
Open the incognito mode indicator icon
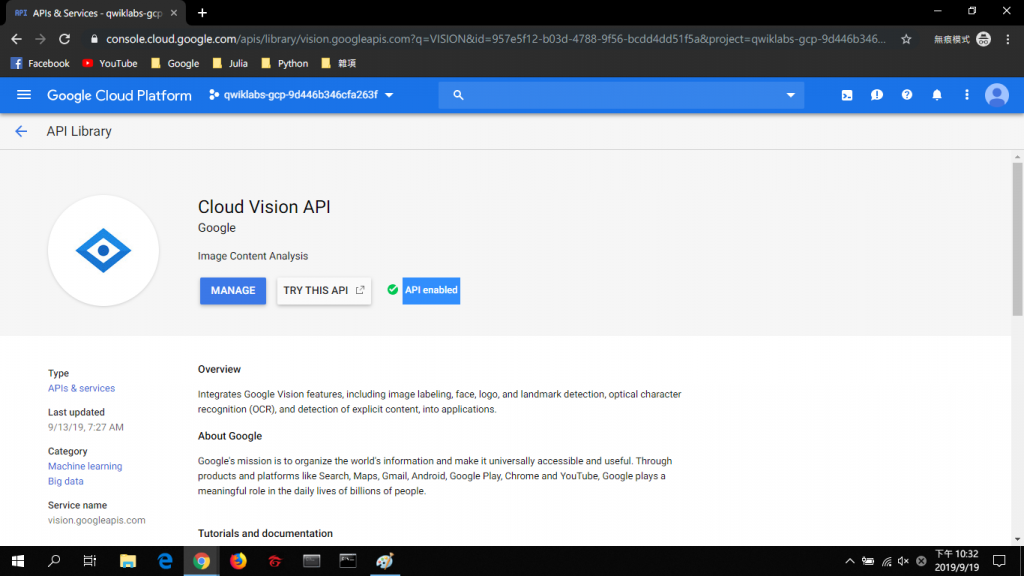pyautogui.click(x=984, y=39)
